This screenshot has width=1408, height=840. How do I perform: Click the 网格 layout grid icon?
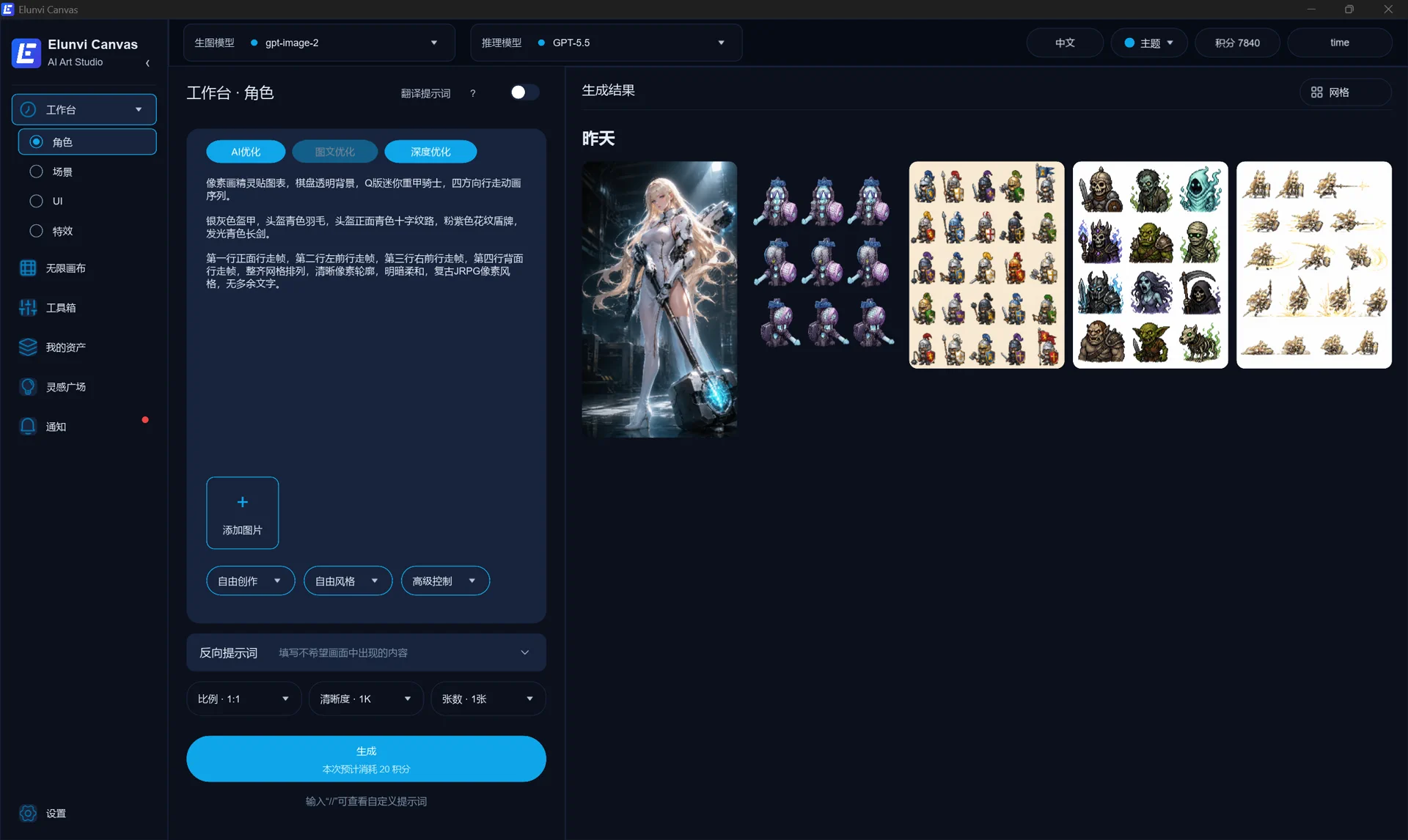[x=1317, y=92]
